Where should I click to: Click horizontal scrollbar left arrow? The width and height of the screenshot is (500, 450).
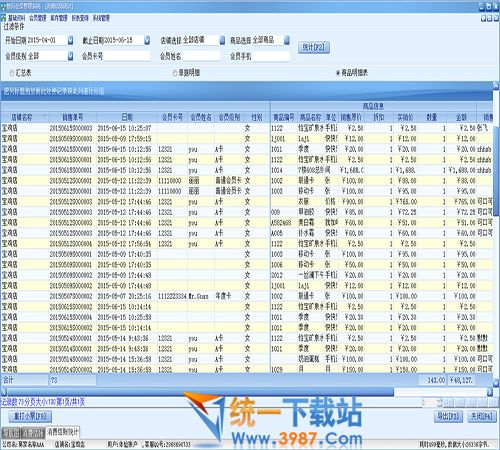click(x=4, y=392)
